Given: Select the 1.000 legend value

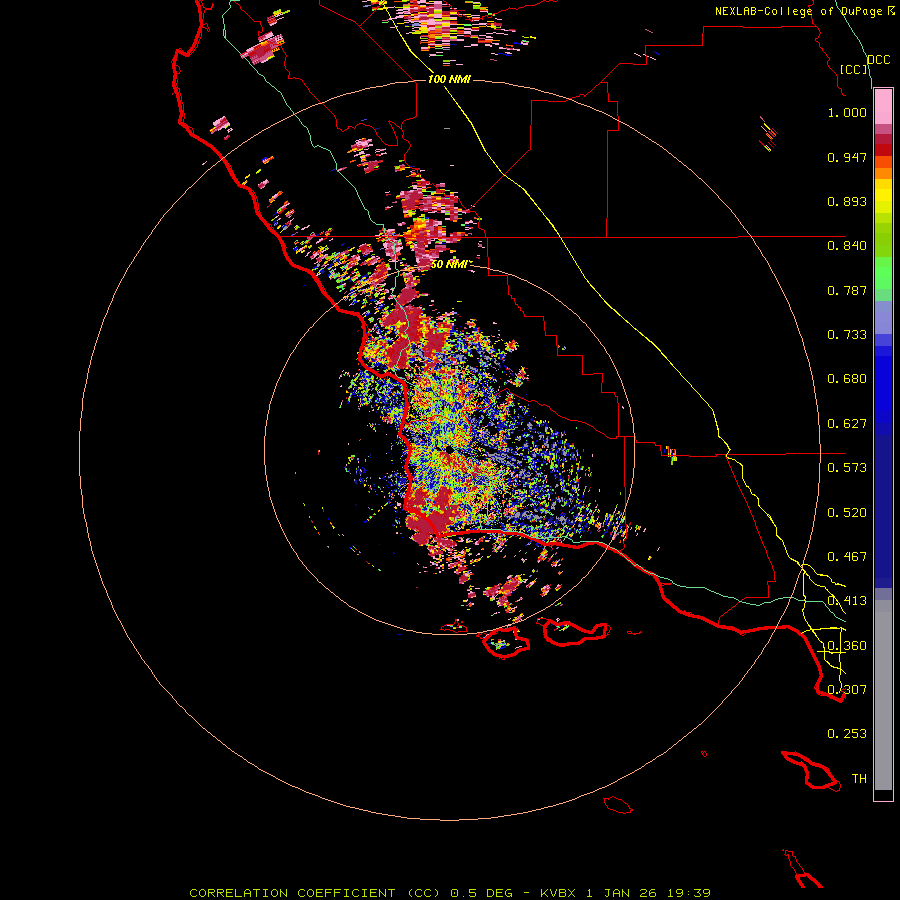Looking at the screenshot, I should click(x=847, y=112).
